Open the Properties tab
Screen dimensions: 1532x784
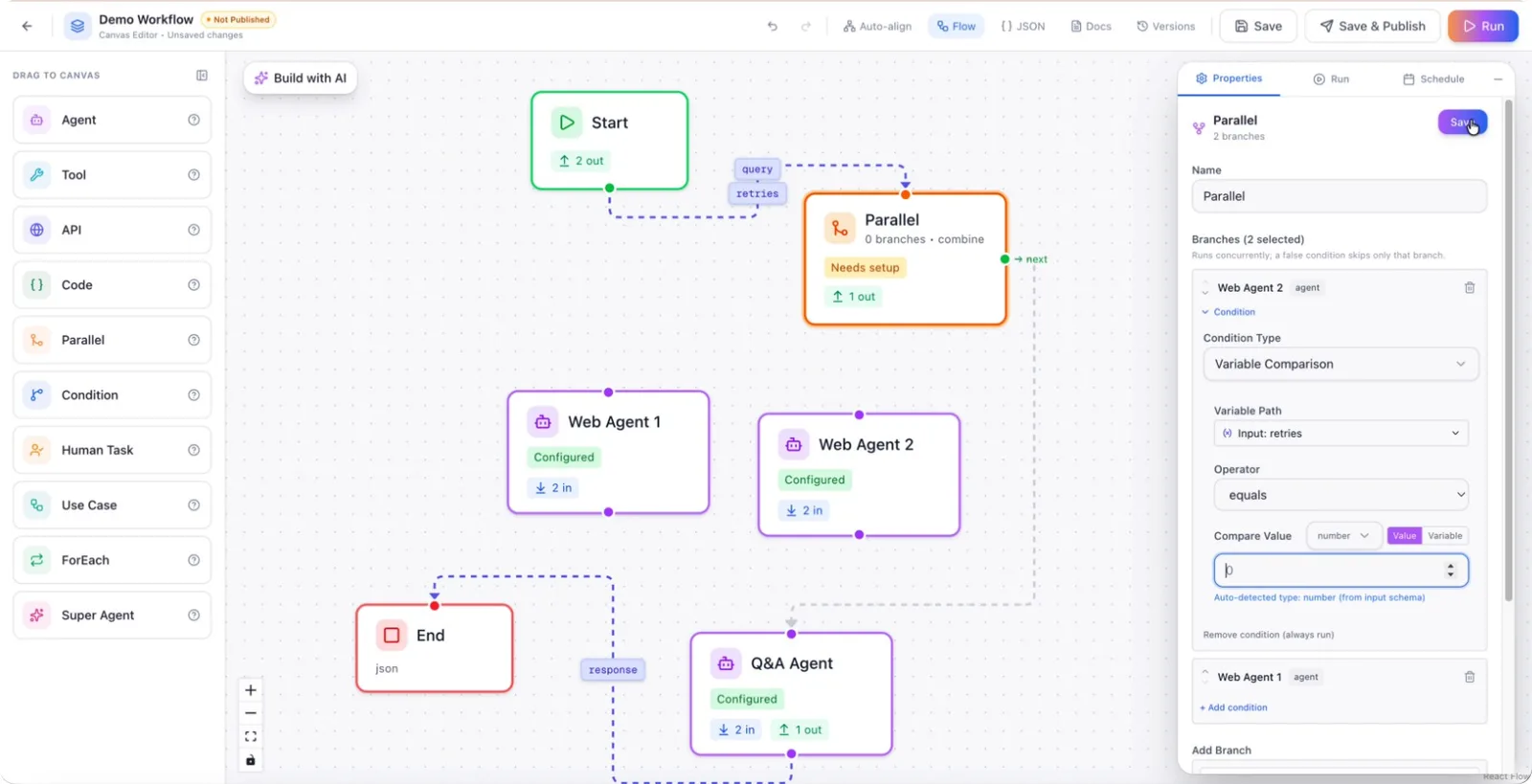coord(1228,78)
